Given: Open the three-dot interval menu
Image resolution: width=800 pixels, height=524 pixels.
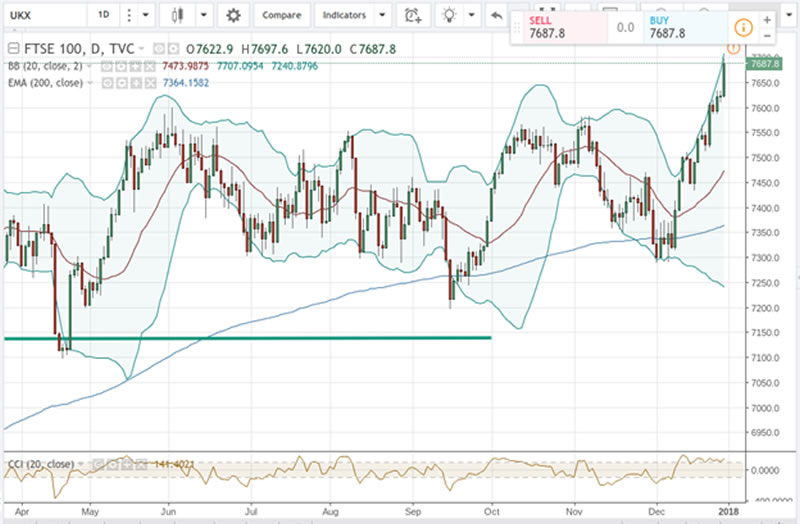Looking at the screenshot, I should 129,15.
